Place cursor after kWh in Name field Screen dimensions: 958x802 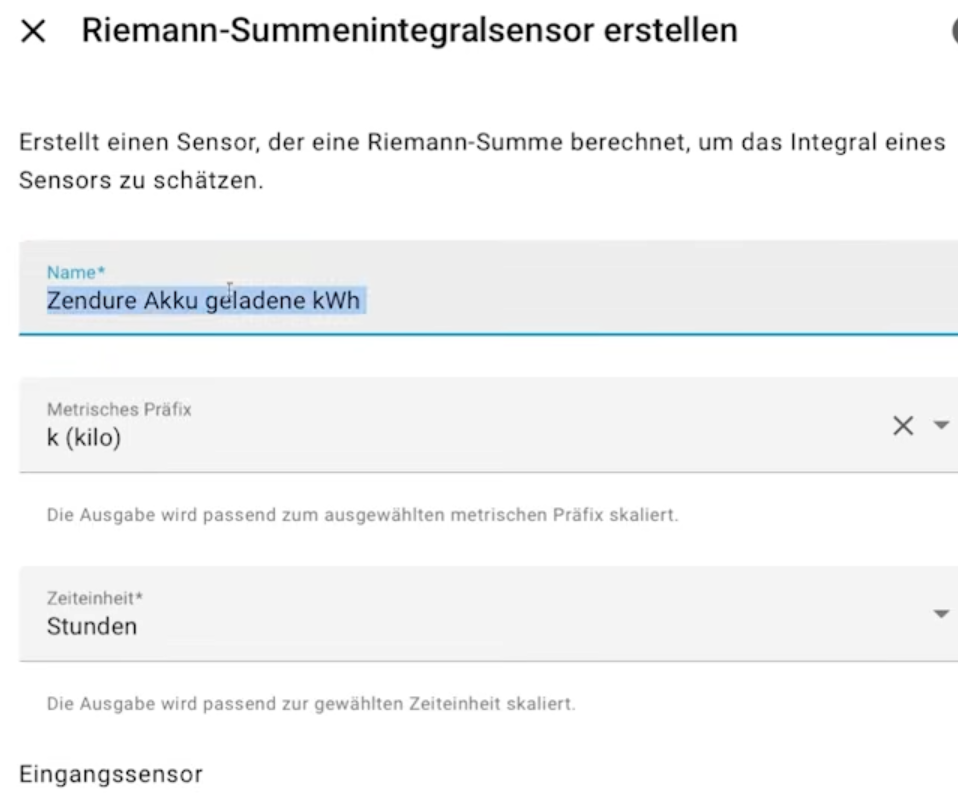pyautogui.click(x=362, y=301)
